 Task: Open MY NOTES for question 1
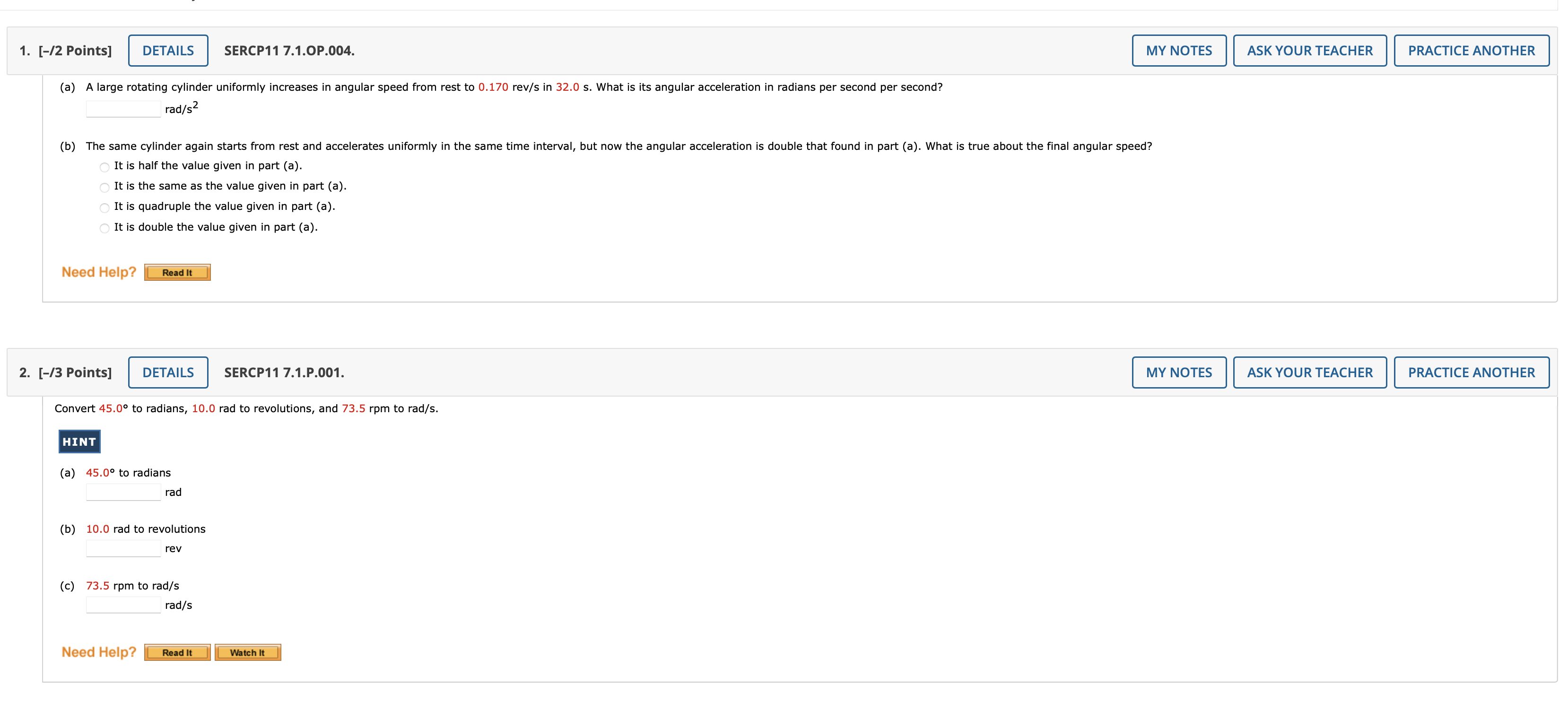(1178, 51)
